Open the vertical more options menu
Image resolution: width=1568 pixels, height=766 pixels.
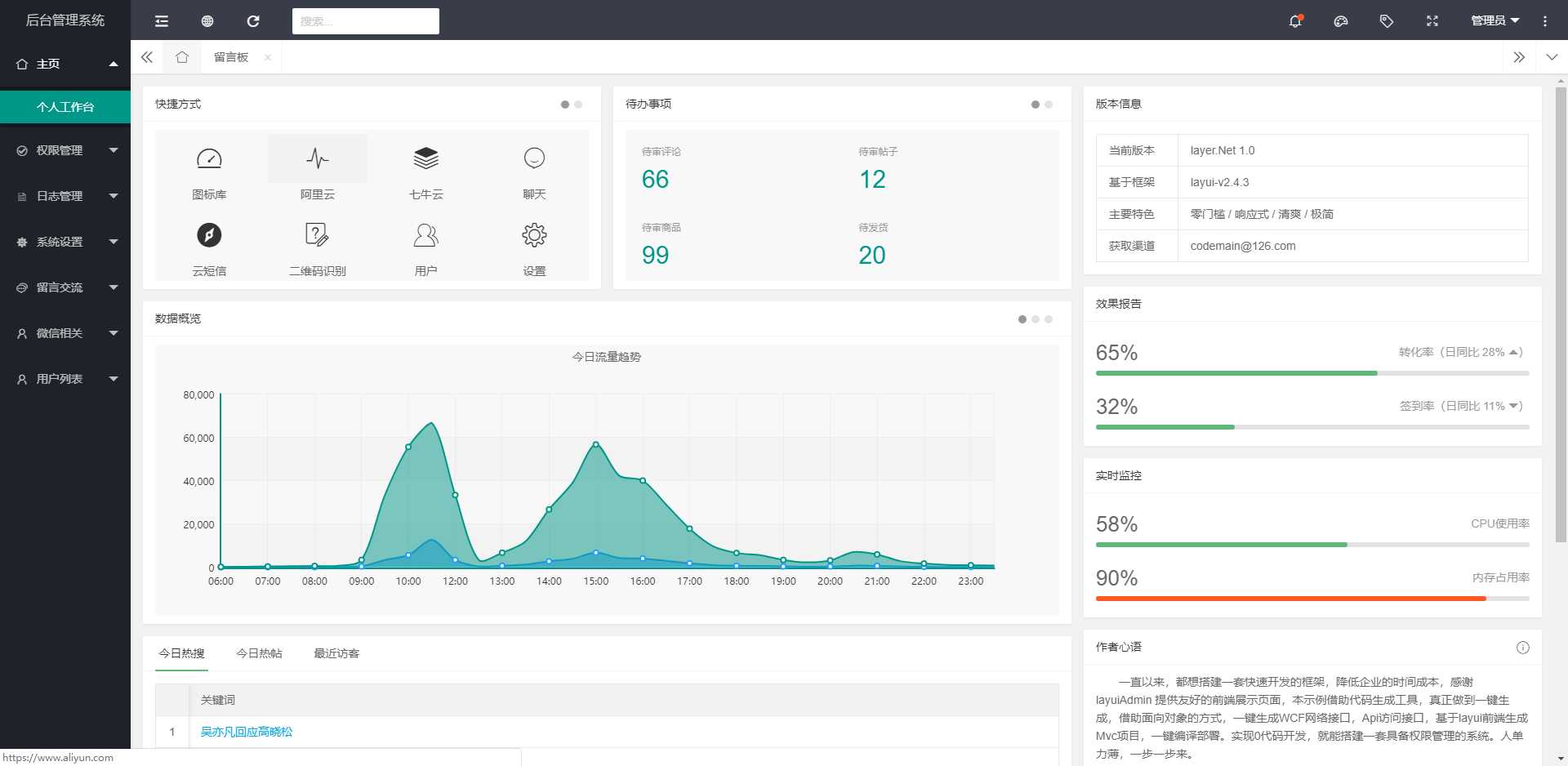pos(1545,21)
